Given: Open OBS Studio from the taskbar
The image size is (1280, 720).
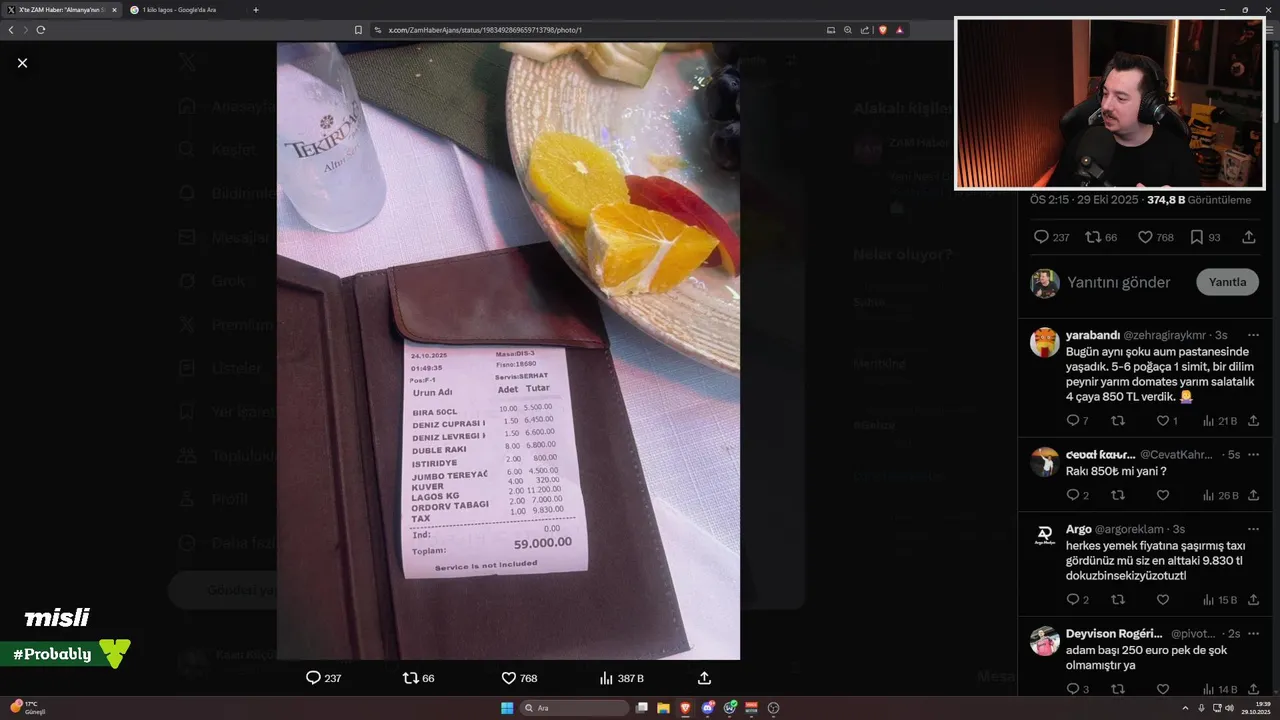Looking at the screenshot, I should pyautogui.click(x=773, y=708).
